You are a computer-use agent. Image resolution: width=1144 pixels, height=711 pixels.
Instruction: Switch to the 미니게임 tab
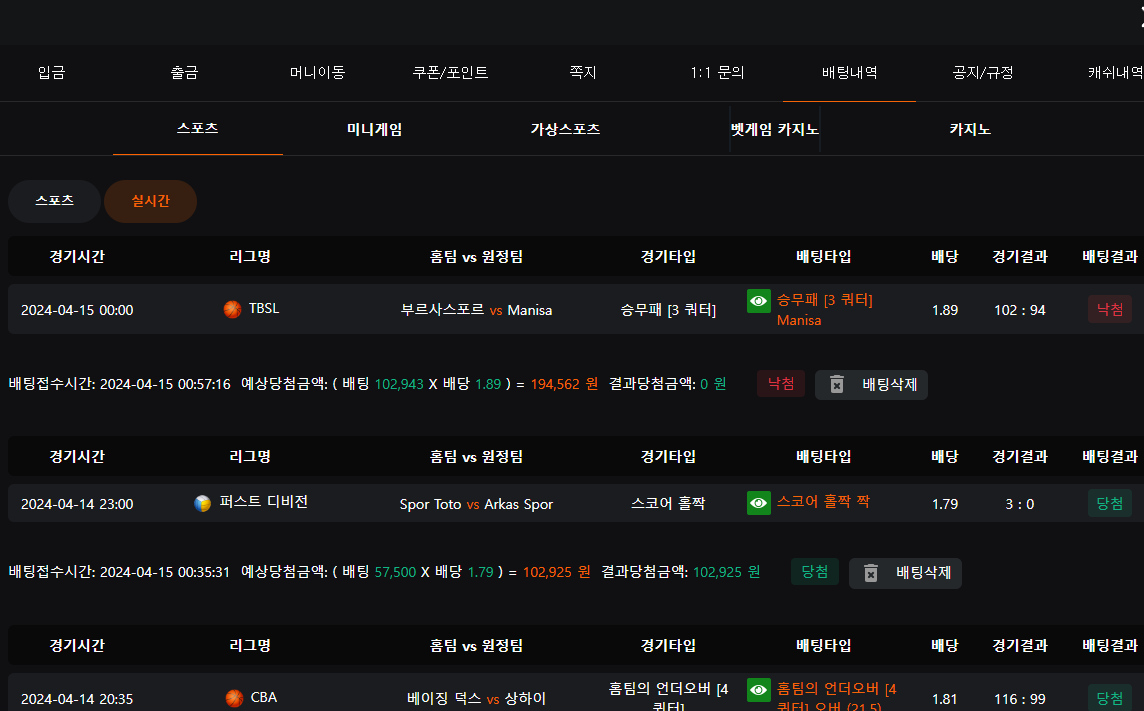375,130
